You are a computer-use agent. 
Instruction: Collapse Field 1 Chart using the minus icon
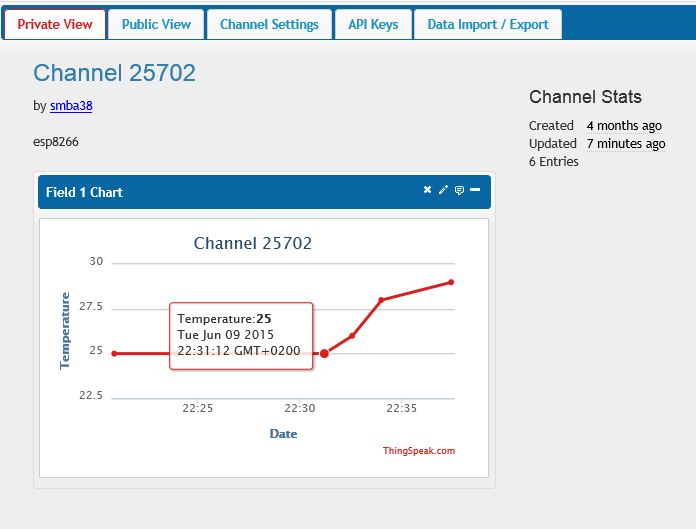coord(475,190)
